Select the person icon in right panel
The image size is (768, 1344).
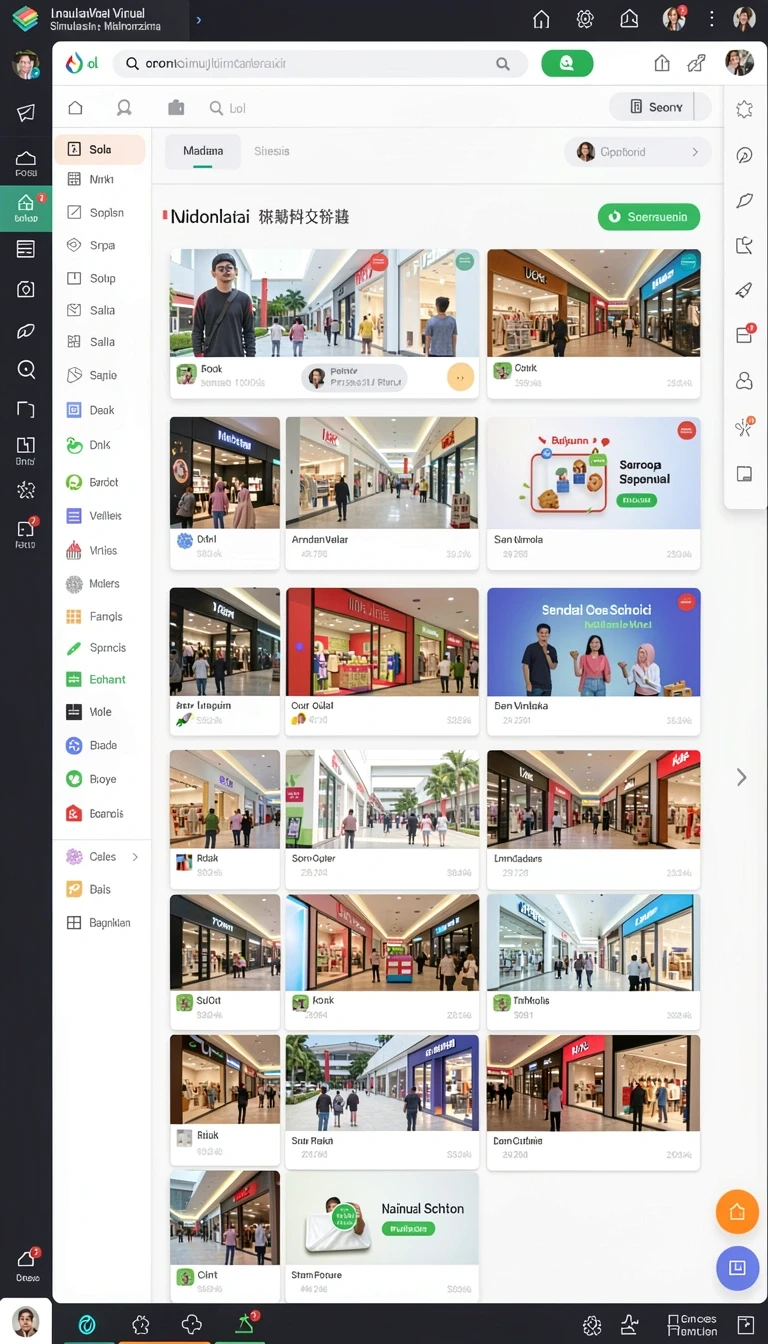[744, 381]
